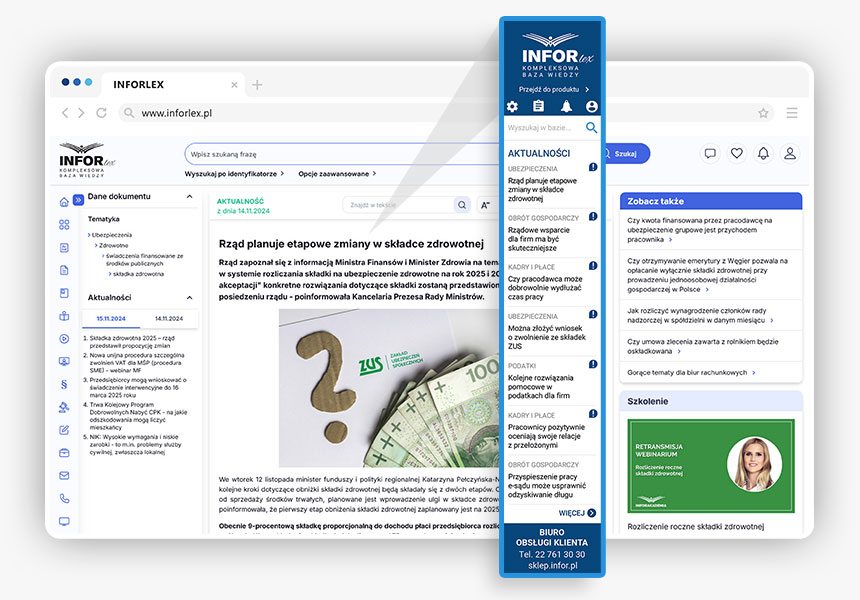Select the clipboard icon in the blue widget
The height and width of the screenshot is (600, 860).
click(x=539, y=106)
